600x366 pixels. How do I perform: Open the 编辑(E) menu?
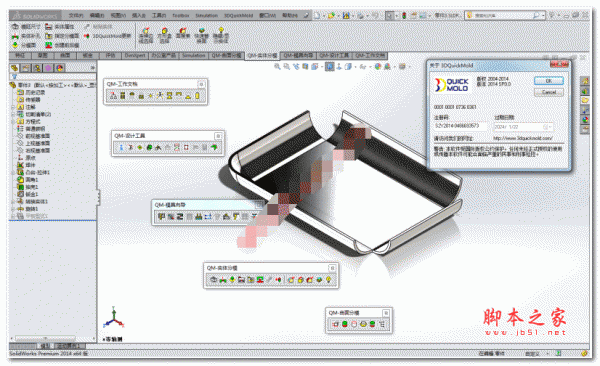[97, 16]
